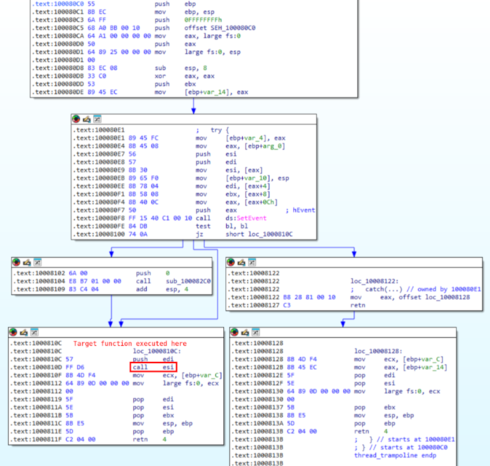Click the hEvent argument comment

tap(302, 210)
